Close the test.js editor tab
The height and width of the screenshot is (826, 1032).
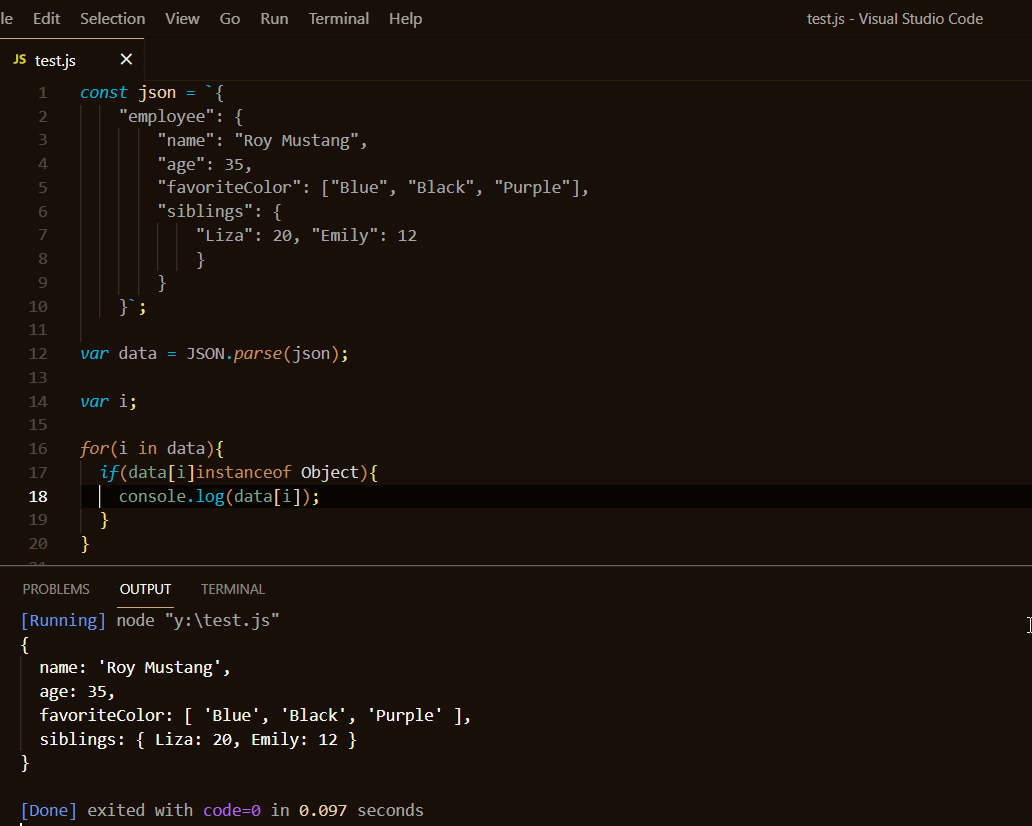tap(125, 59)
